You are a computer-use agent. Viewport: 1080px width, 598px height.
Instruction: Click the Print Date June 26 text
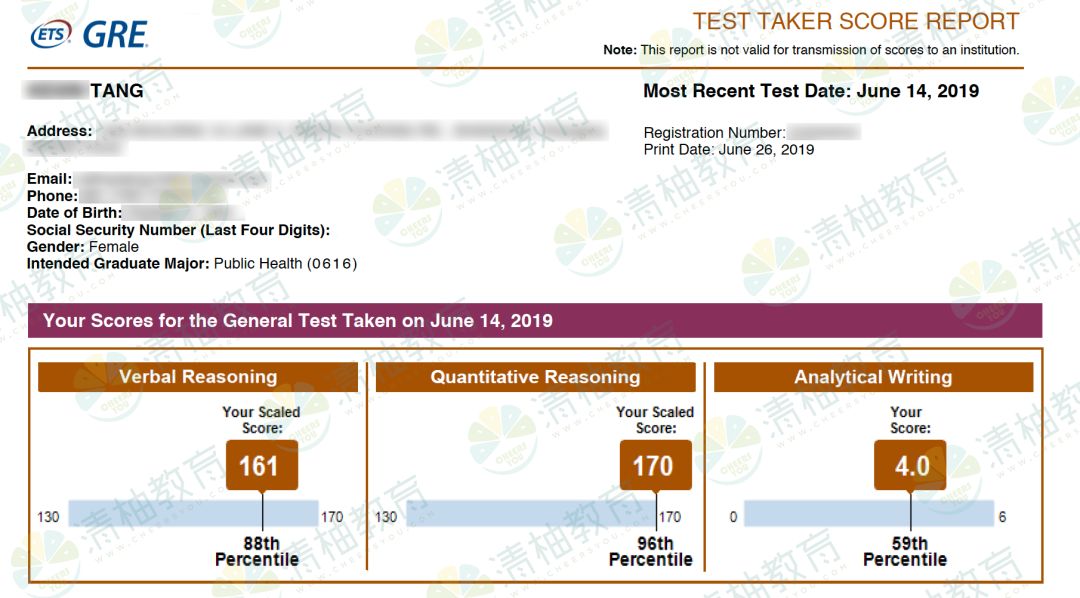[729, 150]
